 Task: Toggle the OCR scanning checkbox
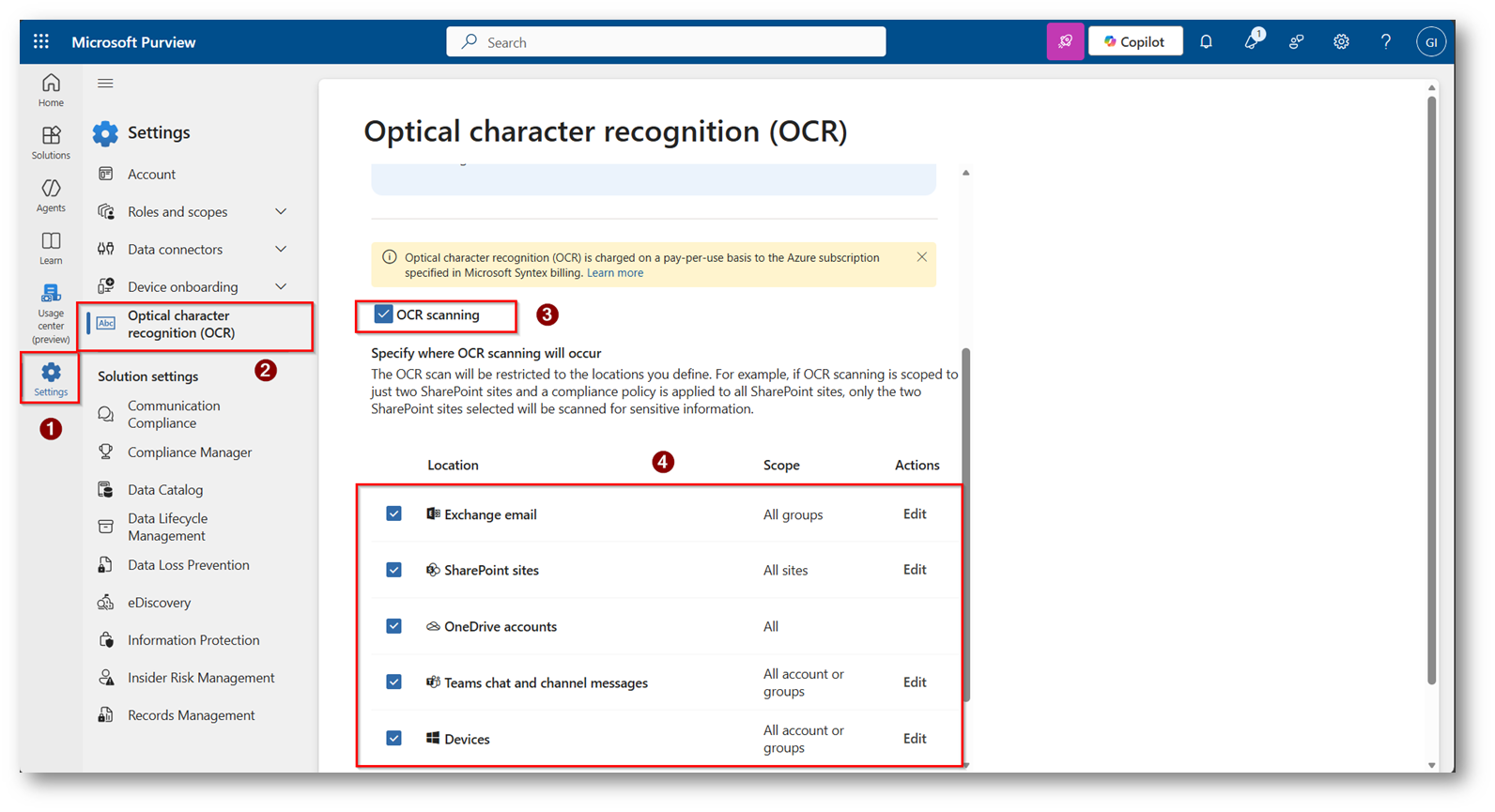(383, 314)
